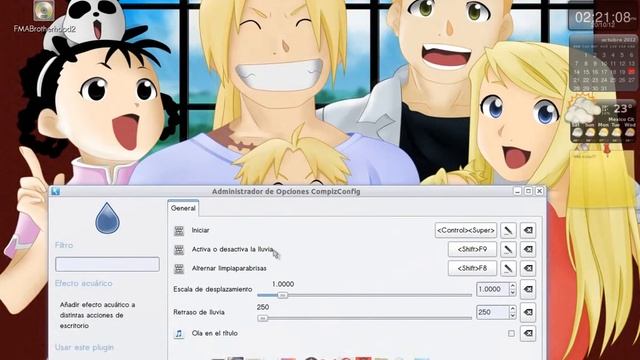Click the CompizConfig window menu icon in titlebar

[56, 191]
